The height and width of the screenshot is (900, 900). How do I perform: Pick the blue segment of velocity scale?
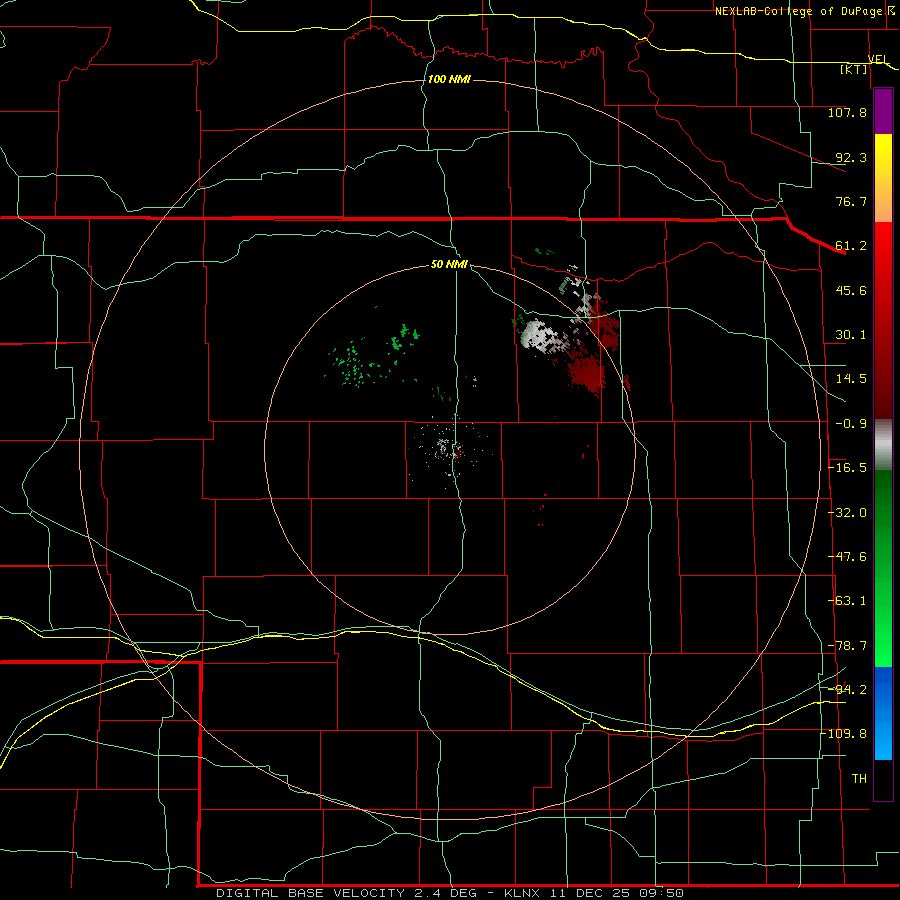pyautogui.click(x=883, y=713)
